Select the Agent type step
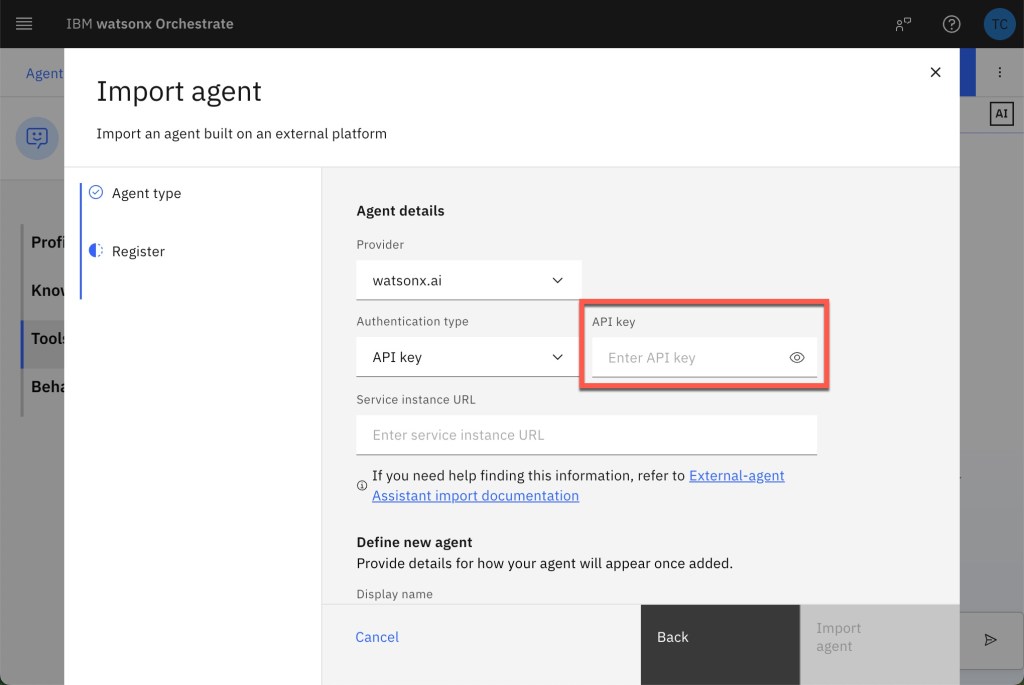1024x685 pixels. [146, 193]
